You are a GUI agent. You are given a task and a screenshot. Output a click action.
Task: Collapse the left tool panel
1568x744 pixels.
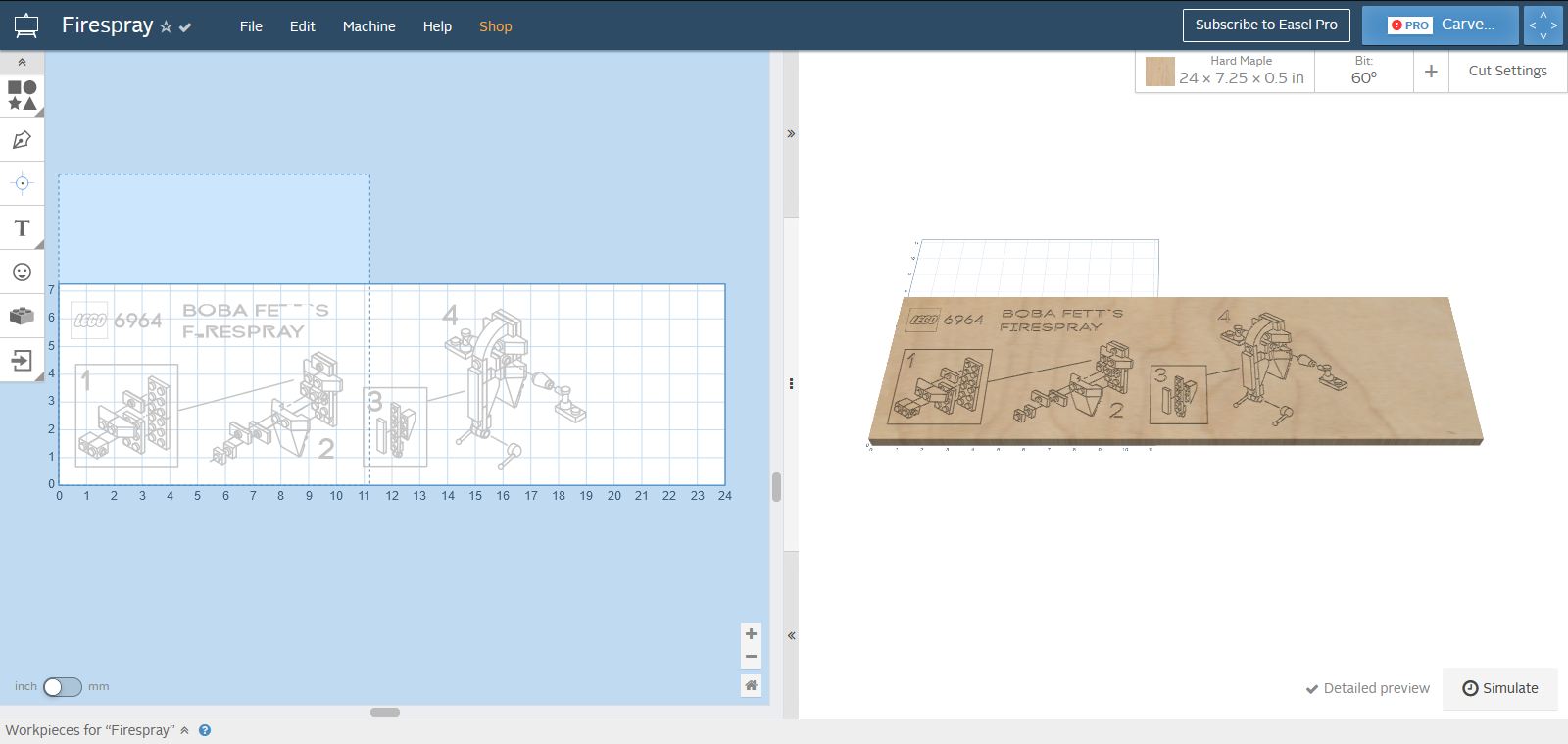point(22,62)
